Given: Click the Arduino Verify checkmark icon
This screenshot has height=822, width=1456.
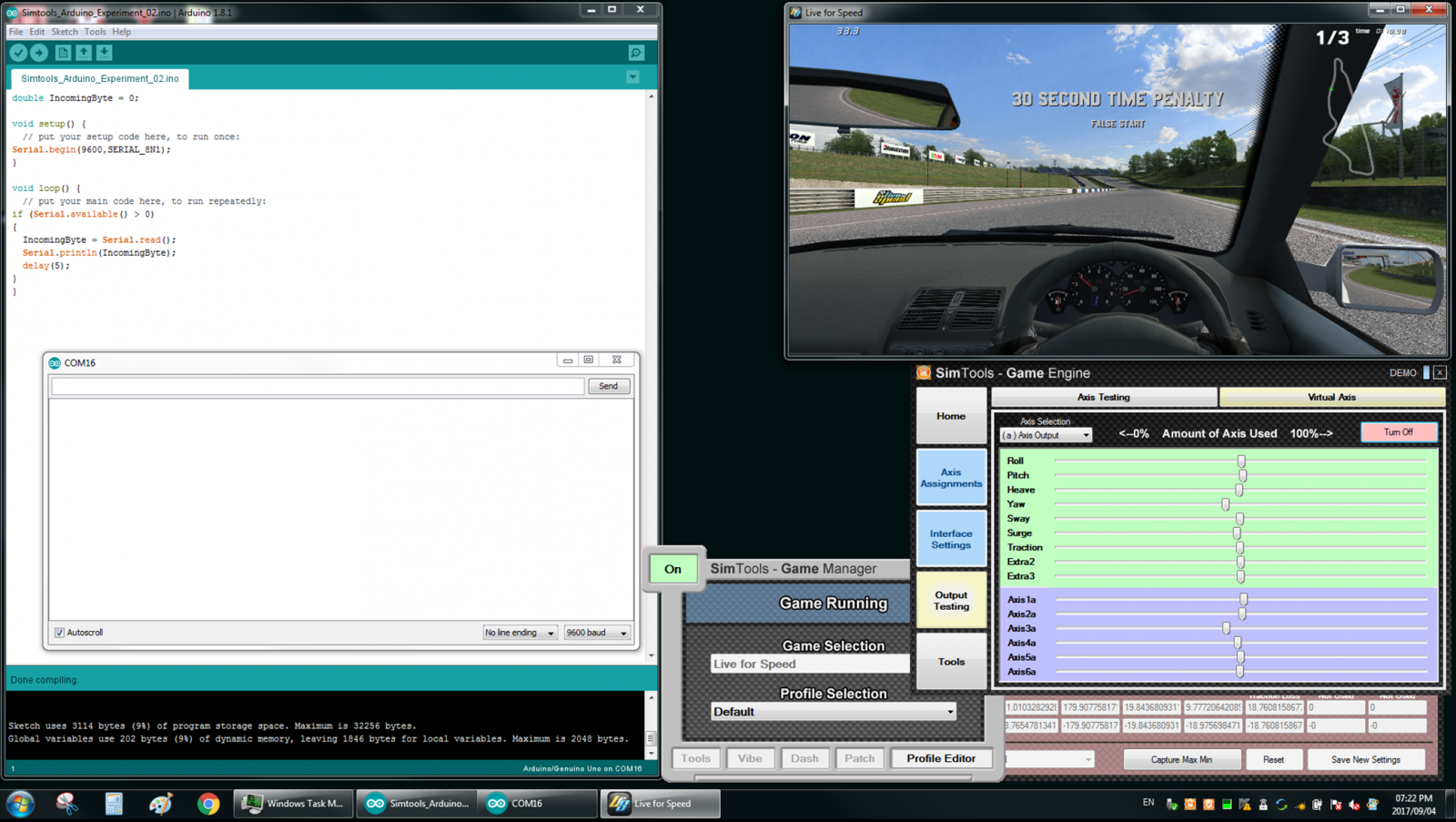Looking at the screenshot, I should click(18, 53).
